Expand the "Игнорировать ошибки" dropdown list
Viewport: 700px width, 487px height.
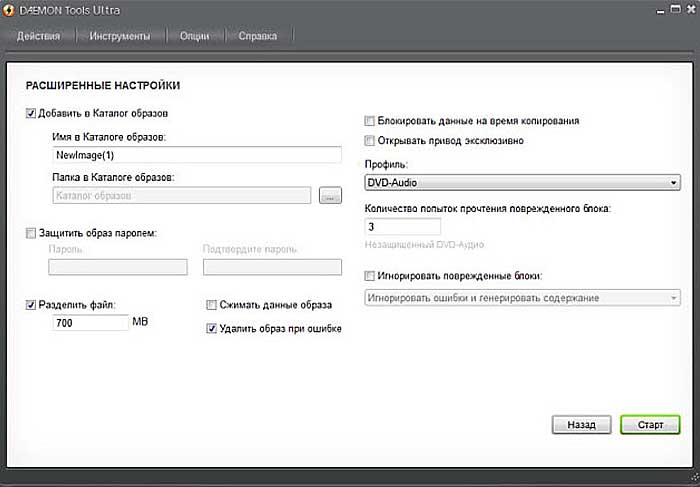tap(522, 298)
